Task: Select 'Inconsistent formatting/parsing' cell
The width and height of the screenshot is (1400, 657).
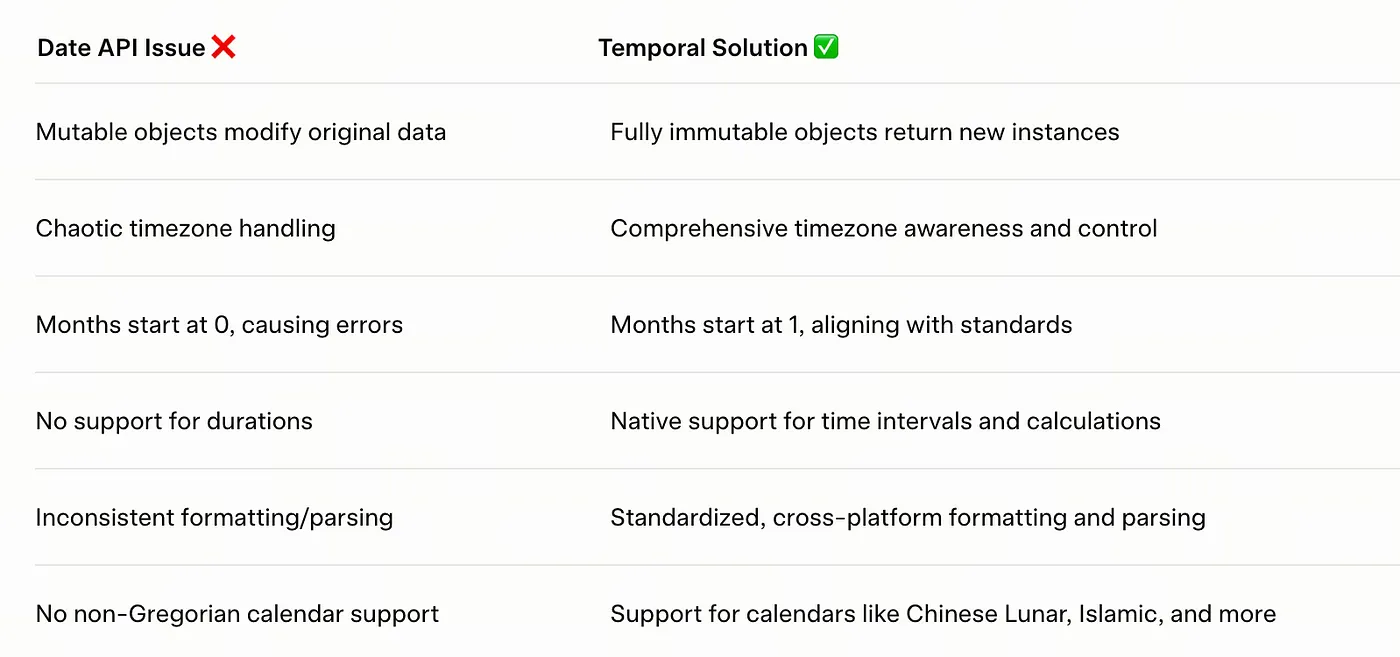Action: click(x=215, y=518)
